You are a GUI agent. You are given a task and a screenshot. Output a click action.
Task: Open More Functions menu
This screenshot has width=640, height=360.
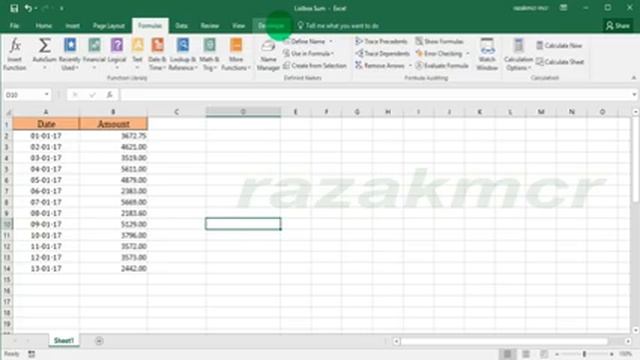236,54
